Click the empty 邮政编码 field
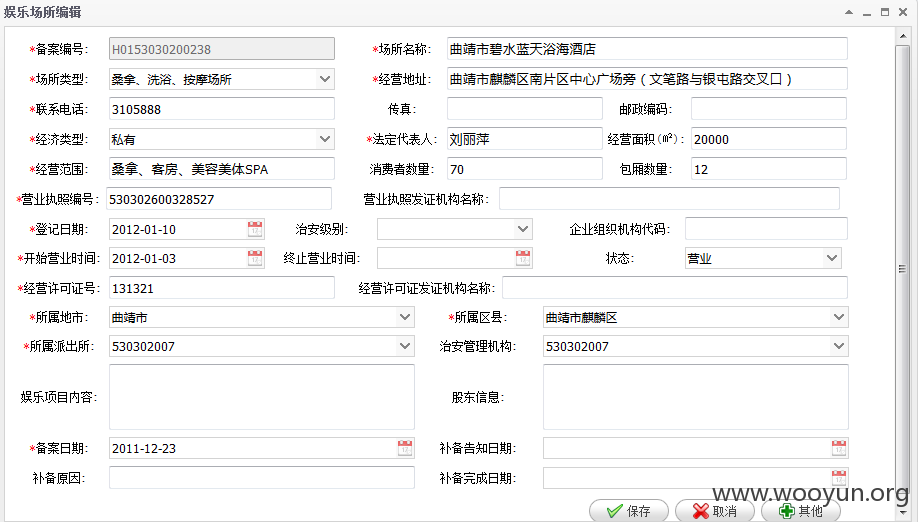918x522 pixels. coord(769,109)
